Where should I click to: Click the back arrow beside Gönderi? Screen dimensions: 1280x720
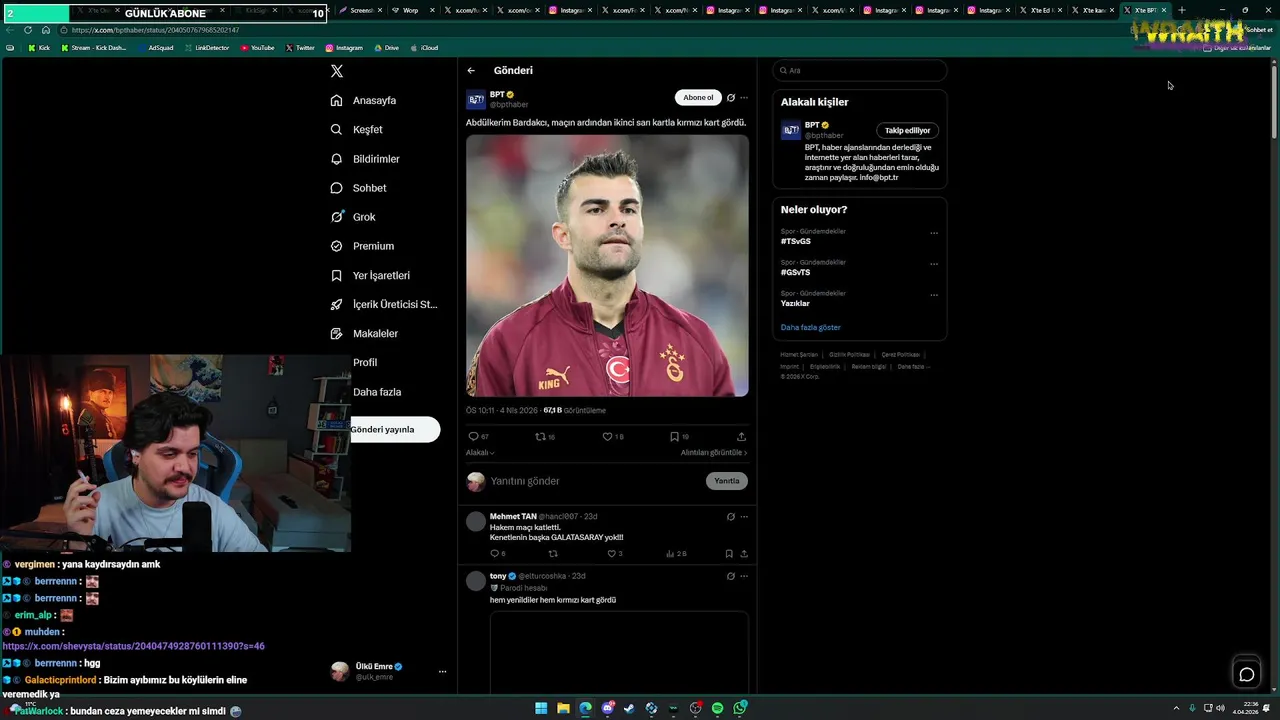tap(471, 71)
